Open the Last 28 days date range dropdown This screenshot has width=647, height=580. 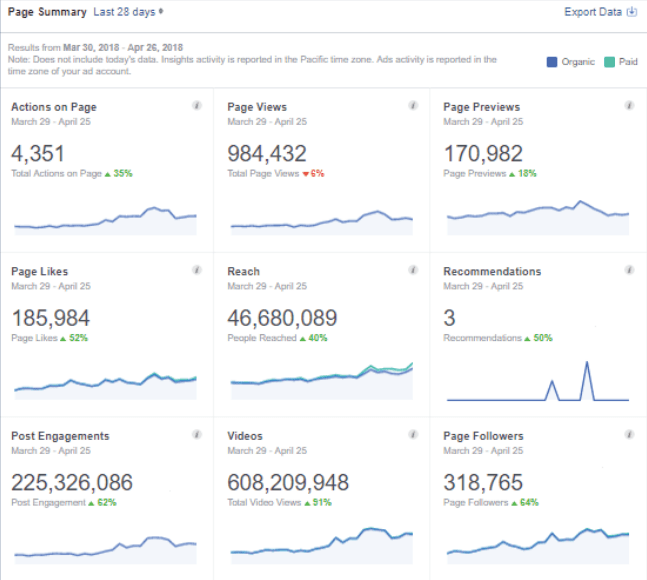[128, 12]
